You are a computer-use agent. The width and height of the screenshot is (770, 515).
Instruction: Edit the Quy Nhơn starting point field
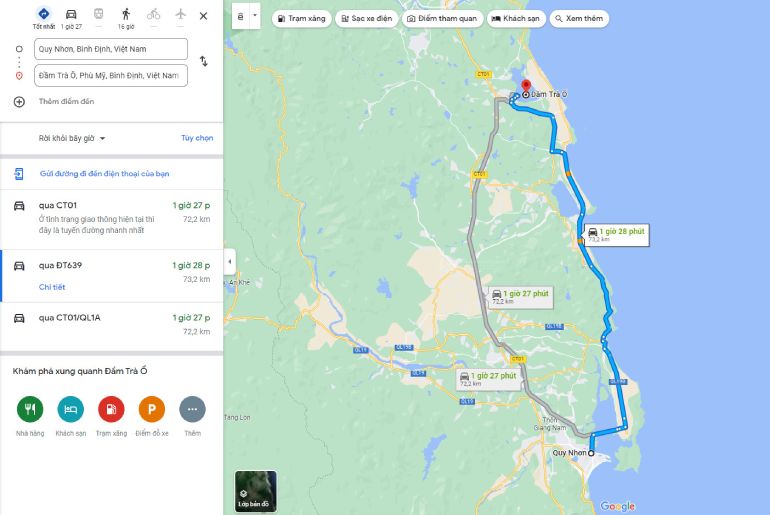111,49
